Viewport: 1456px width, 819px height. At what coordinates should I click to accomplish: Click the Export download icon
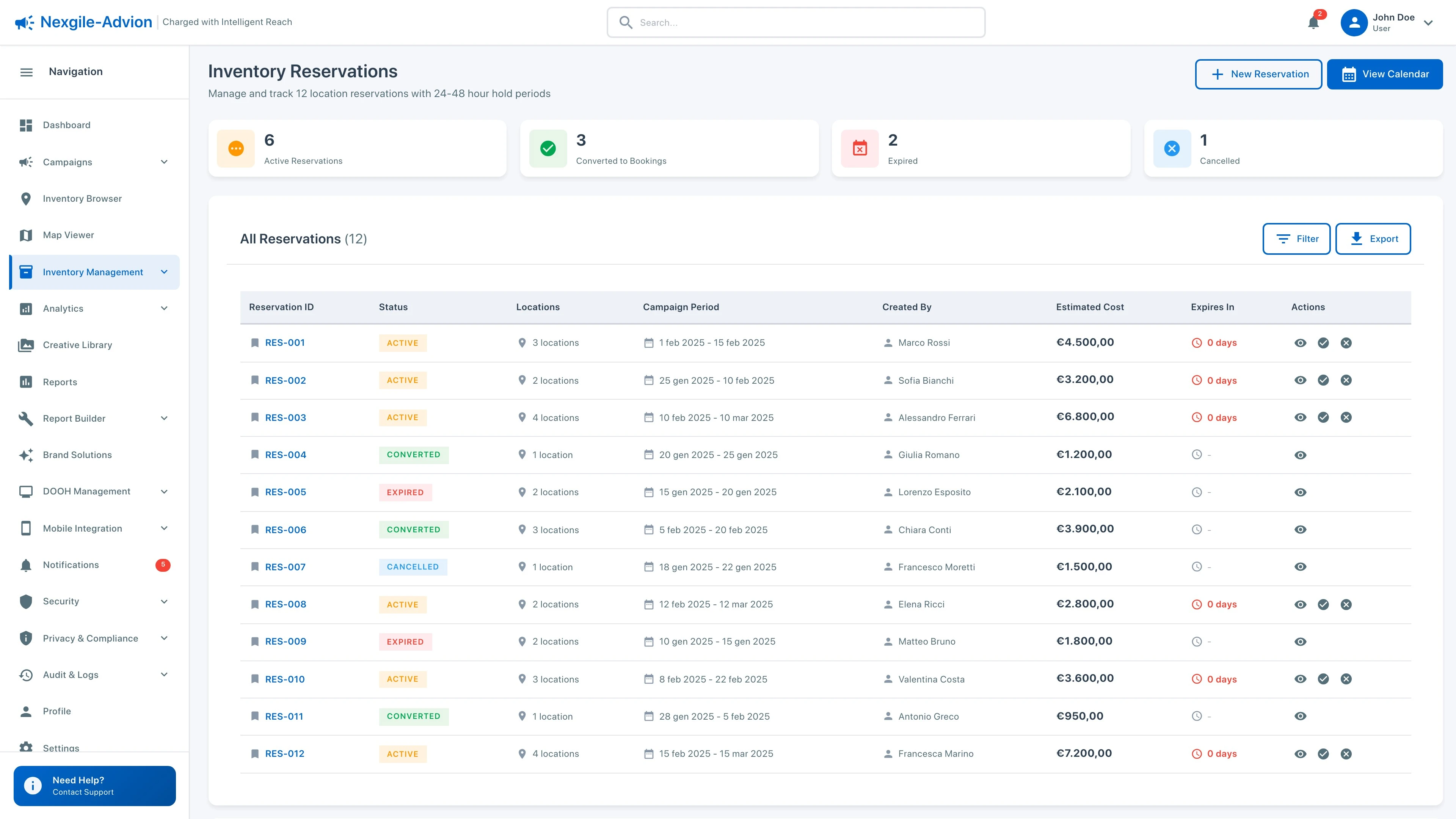click(x=1356, y=238)
